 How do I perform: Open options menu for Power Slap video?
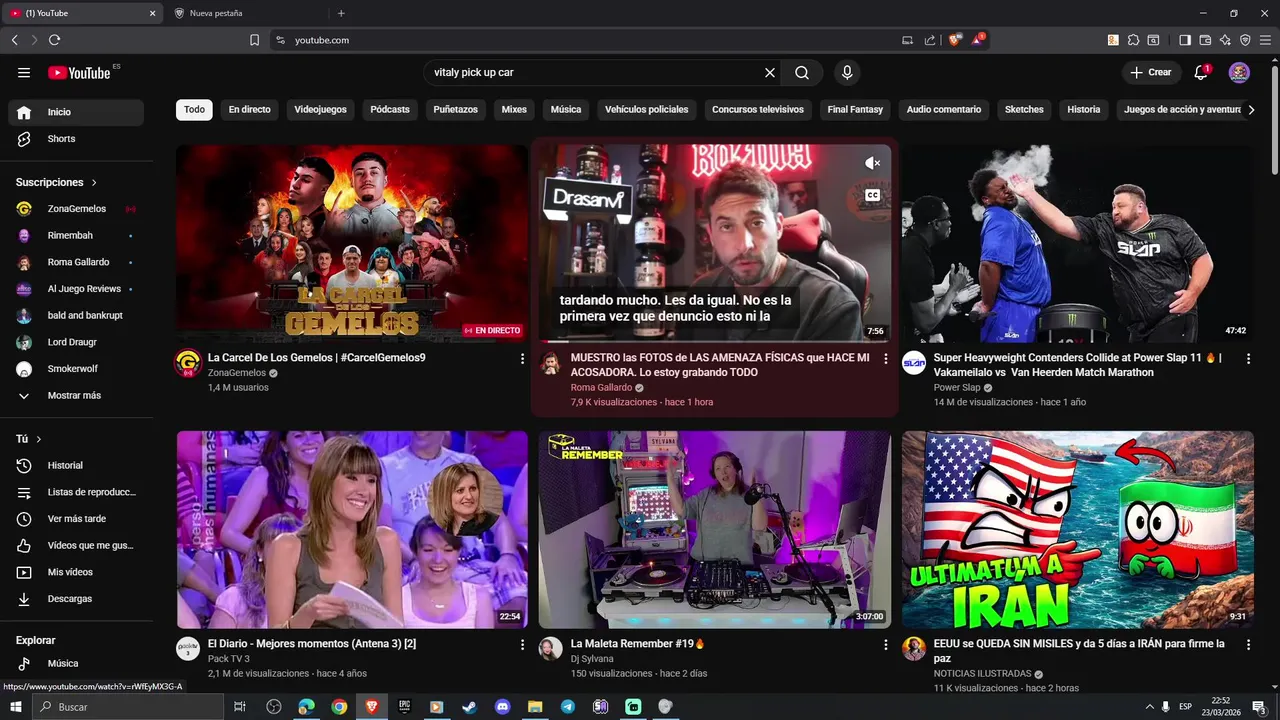click(x=1248, y=358)
